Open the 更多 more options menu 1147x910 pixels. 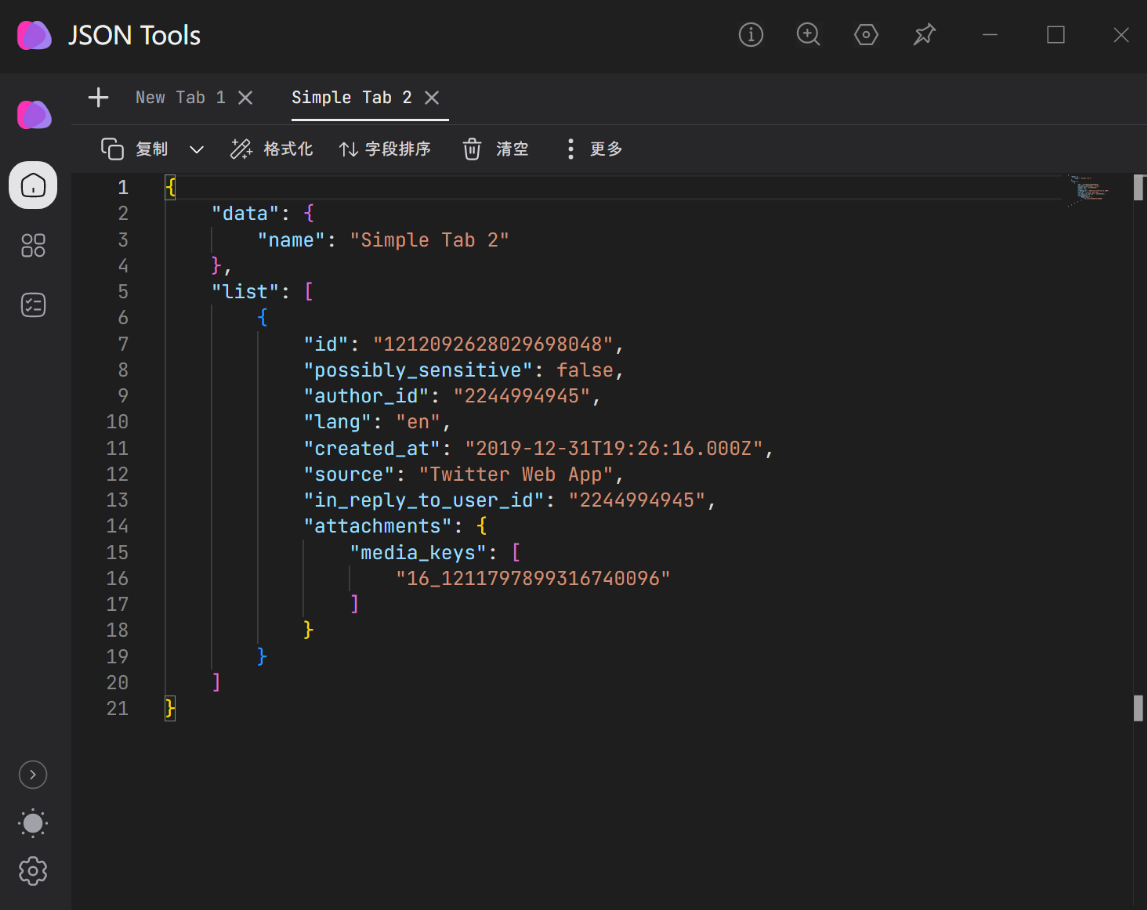click(593, 149)
